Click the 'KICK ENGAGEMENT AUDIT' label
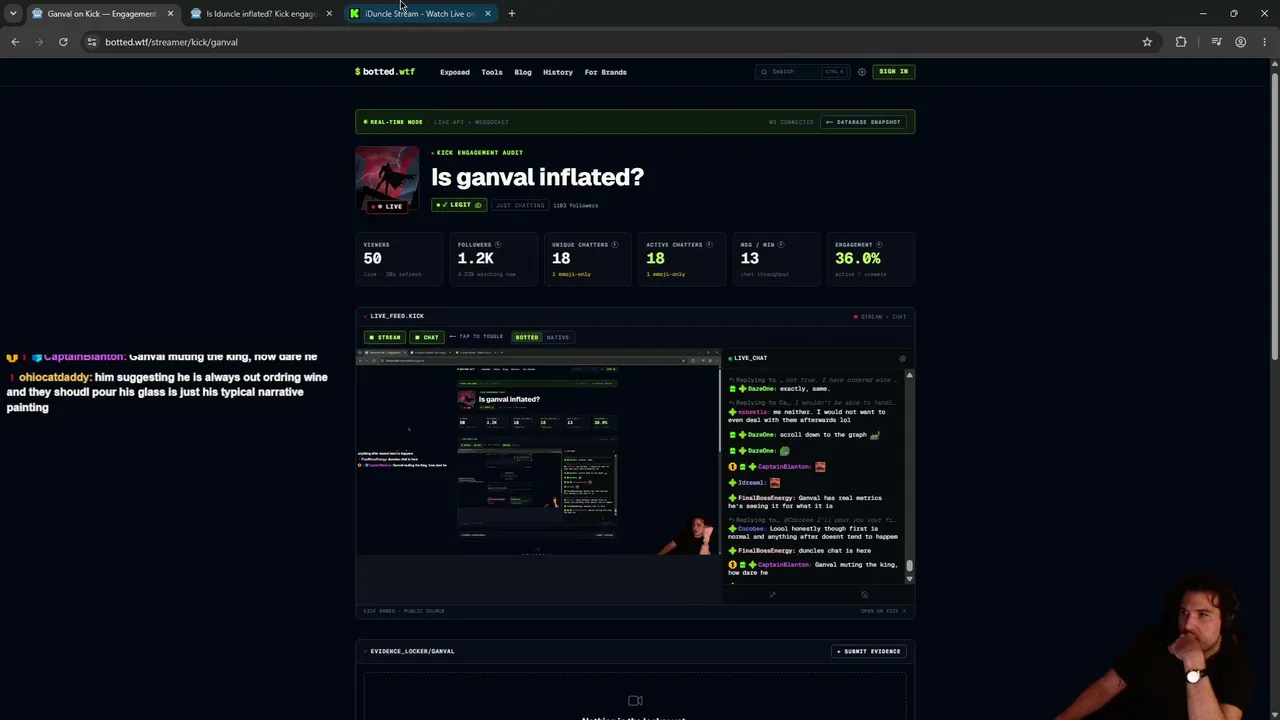 pyautogui.click(x=480, y=153)
